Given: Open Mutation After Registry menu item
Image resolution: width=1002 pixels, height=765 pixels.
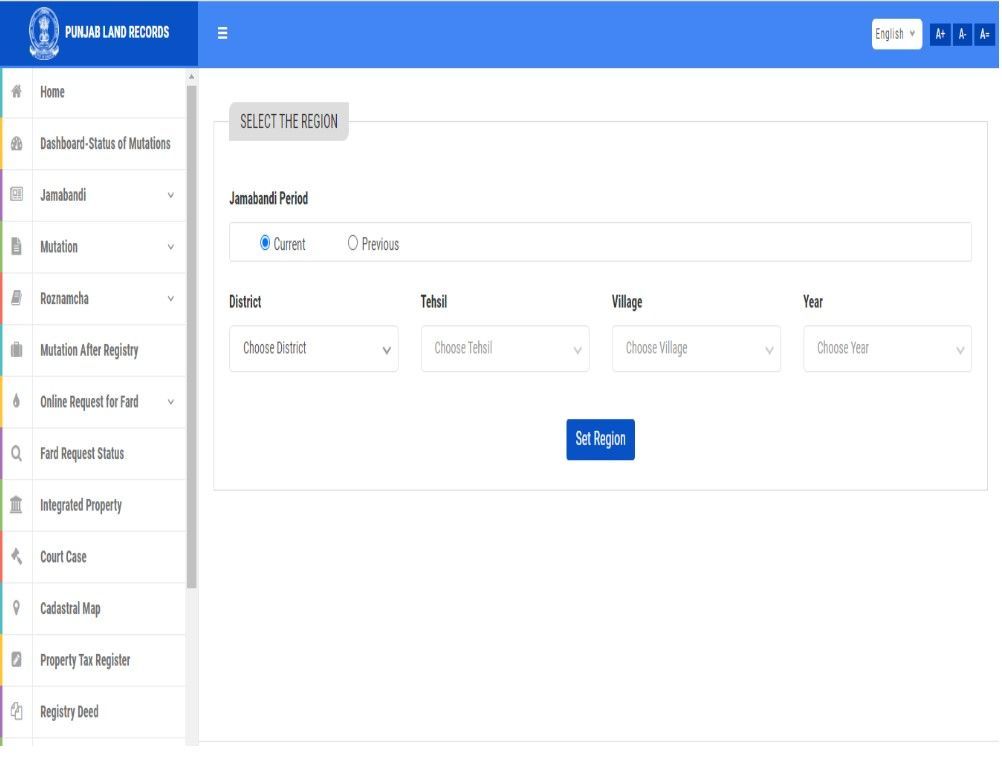Looking at the screenshot, I should click(x=89, y=351).
